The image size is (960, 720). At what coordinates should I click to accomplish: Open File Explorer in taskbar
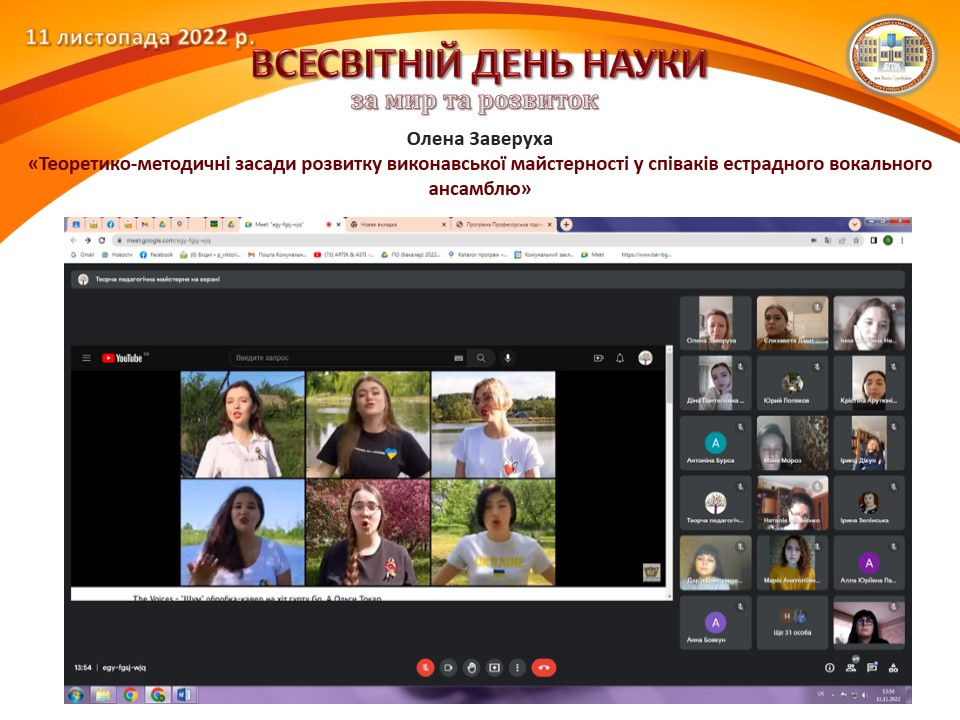(102, 695)
